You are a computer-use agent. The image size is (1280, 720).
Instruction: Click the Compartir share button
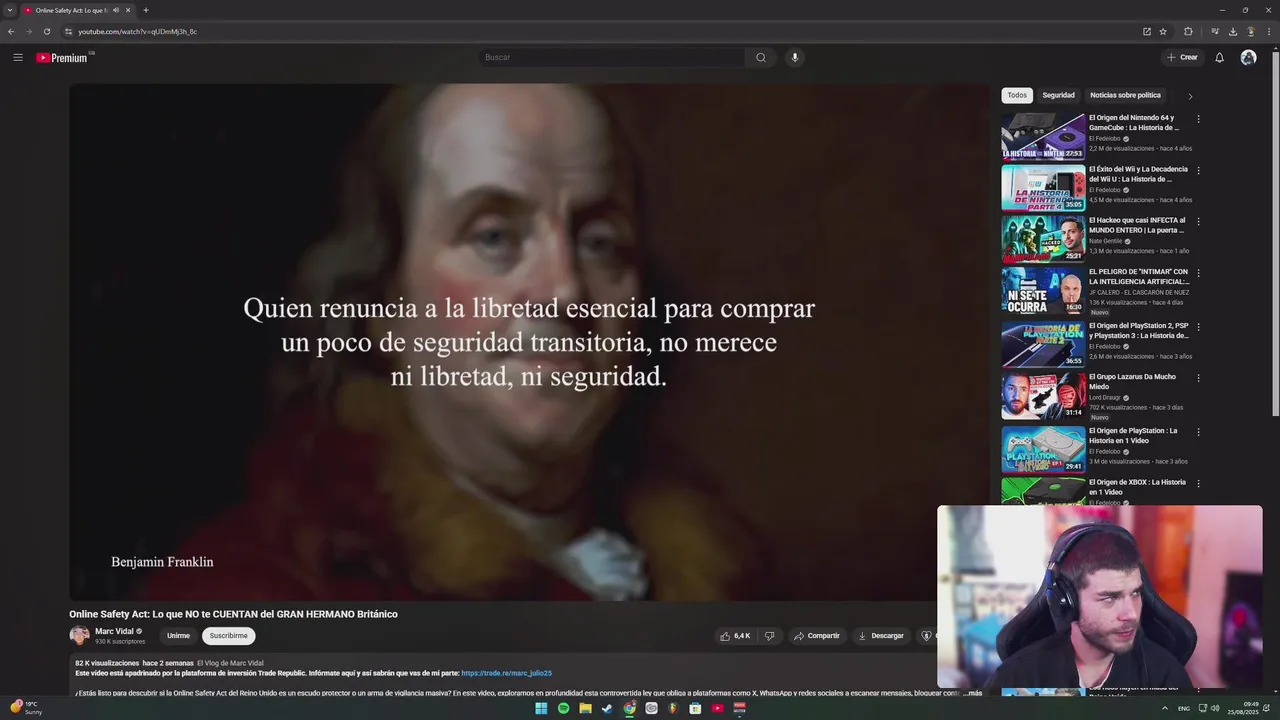(x=817, y=636)
